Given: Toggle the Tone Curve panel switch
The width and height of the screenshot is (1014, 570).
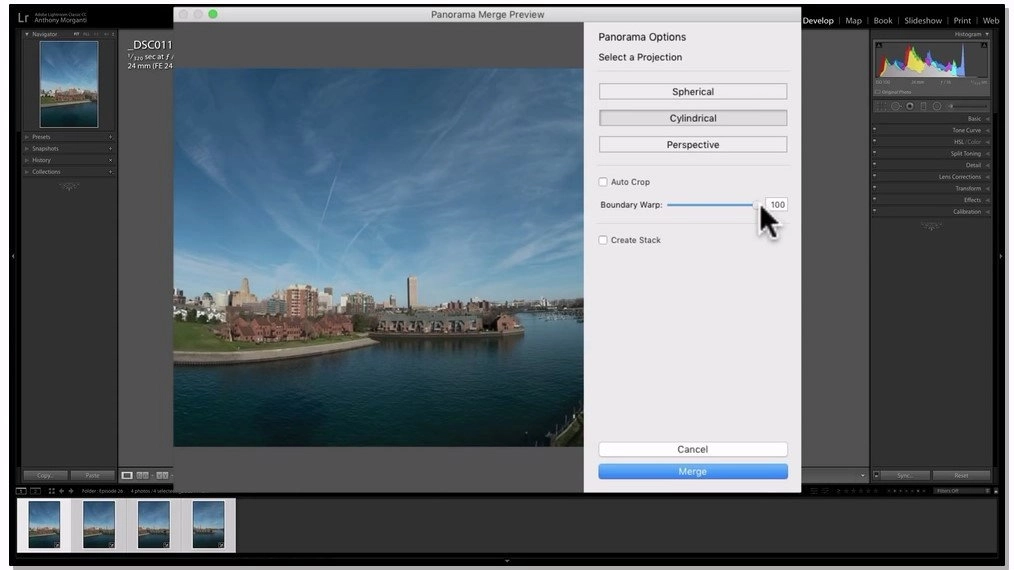Looking at the screenshot, I should pyautogui.click(x=874, y=129).
